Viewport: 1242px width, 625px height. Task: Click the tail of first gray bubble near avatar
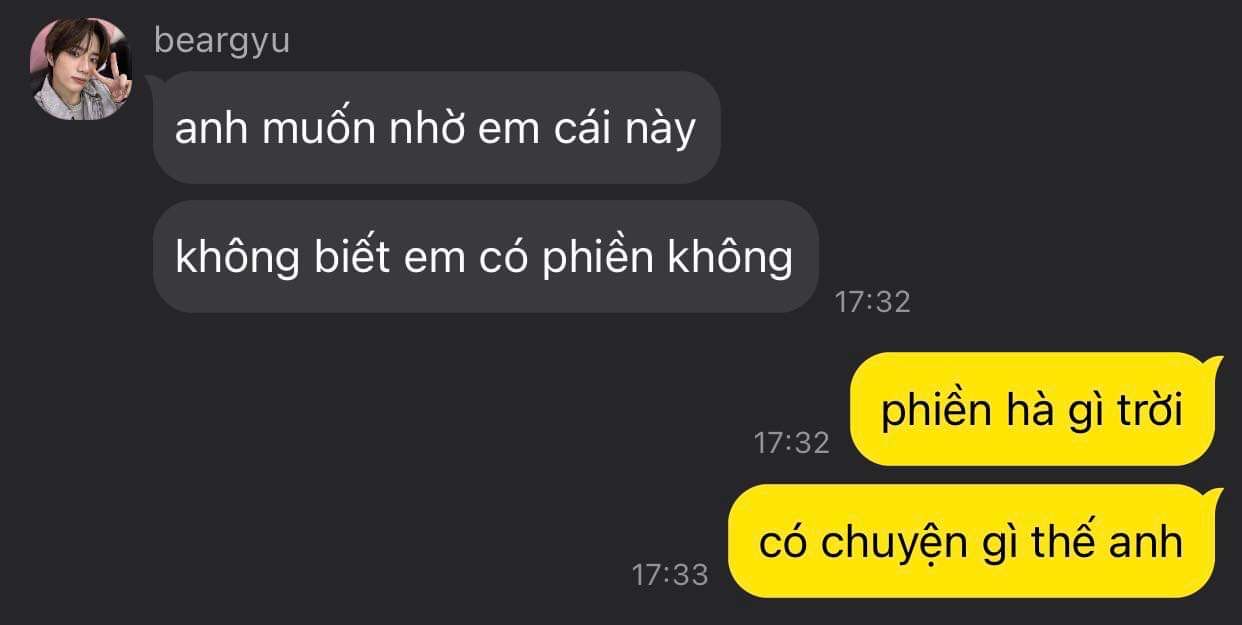(154, 80)
